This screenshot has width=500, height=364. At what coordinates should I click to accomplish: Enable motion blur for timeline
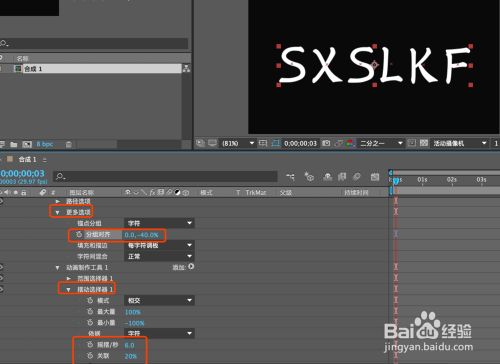[x=357, y=177]
